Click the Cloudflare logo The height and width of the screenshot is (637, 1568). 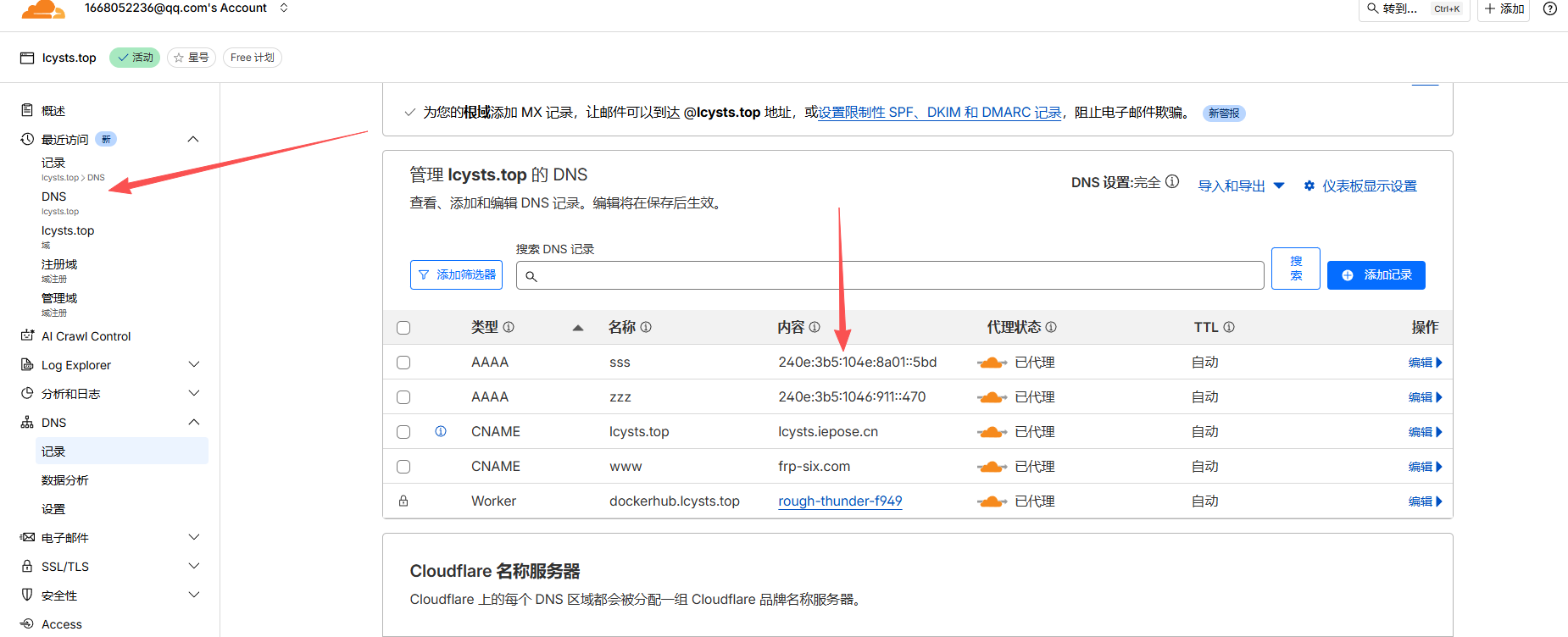point(43,8)
